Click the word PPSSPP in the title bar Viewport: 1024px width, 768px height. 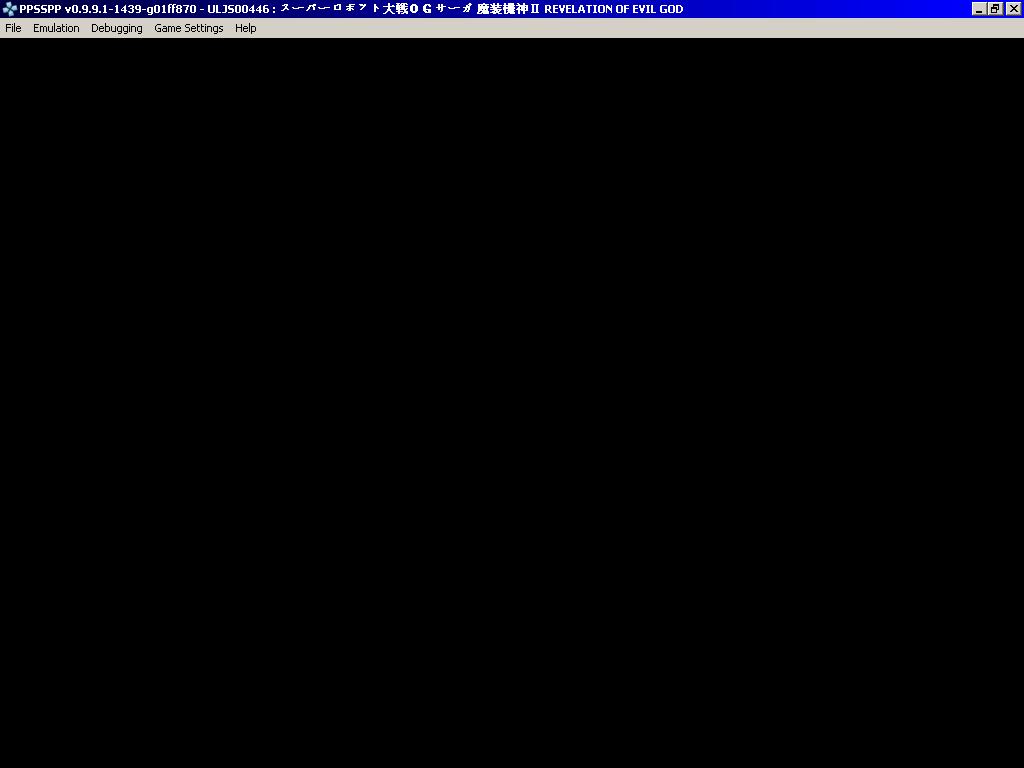pyautogui.click(x=40, y=9)
